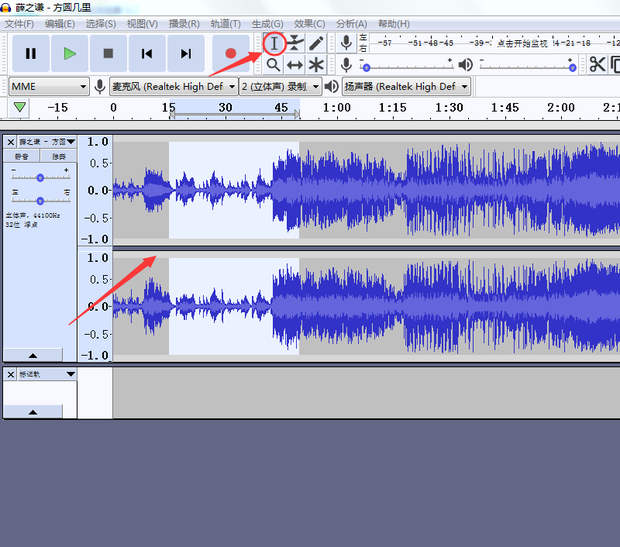
Task: Select the Envelope tool
Action: click(x=295, y=43)
